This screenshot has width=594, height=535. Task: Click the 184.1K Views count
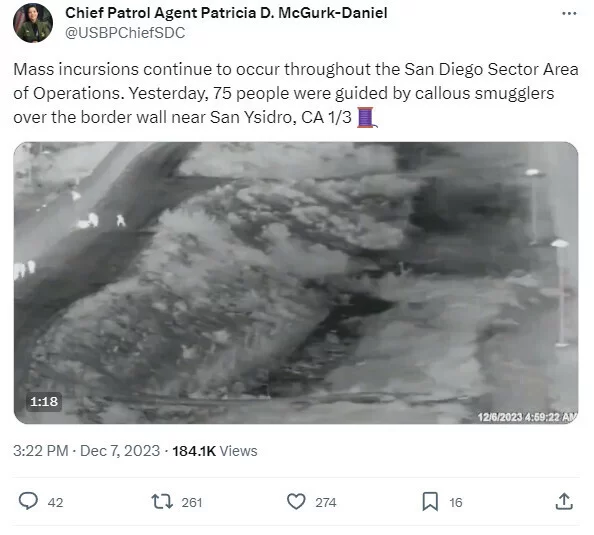(215, 451)
